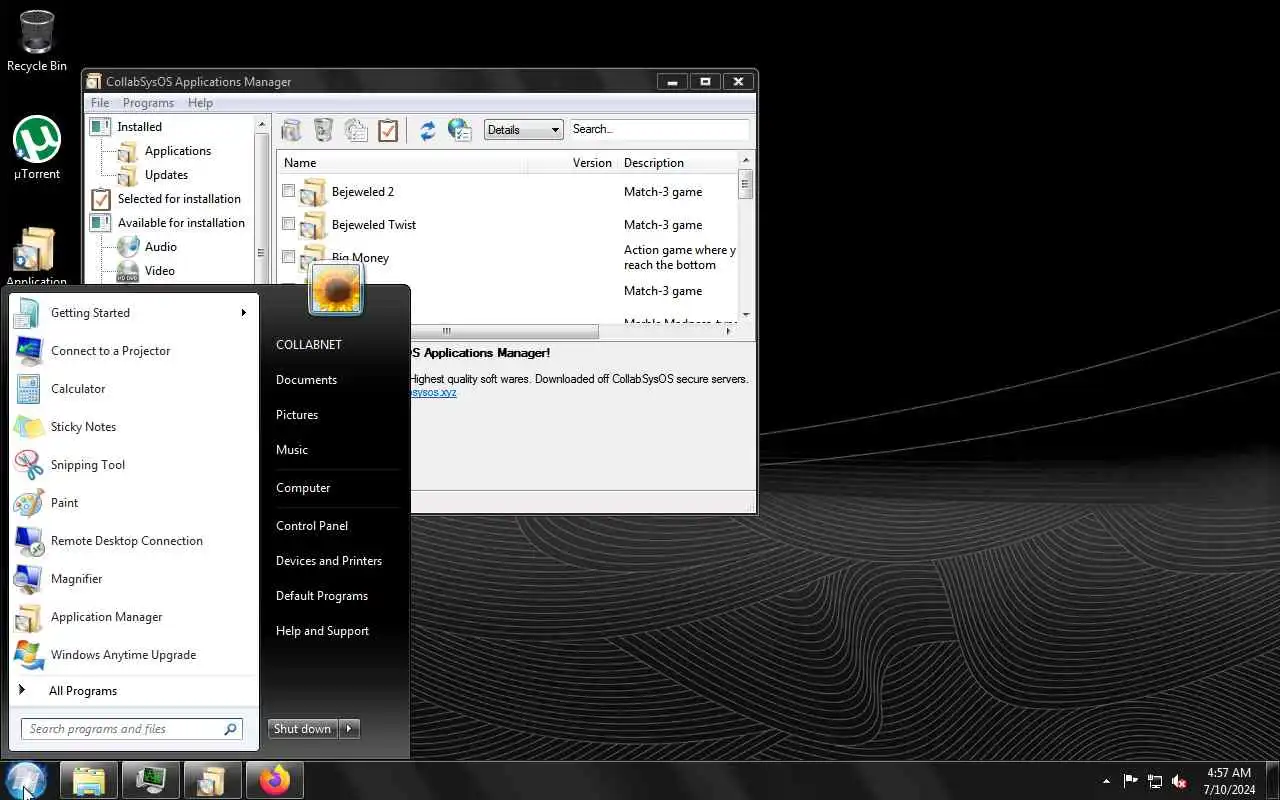Click the gears and list toolbar icon
The width and height of the screenshot is (1280, 800).
(x=356, y=129)
